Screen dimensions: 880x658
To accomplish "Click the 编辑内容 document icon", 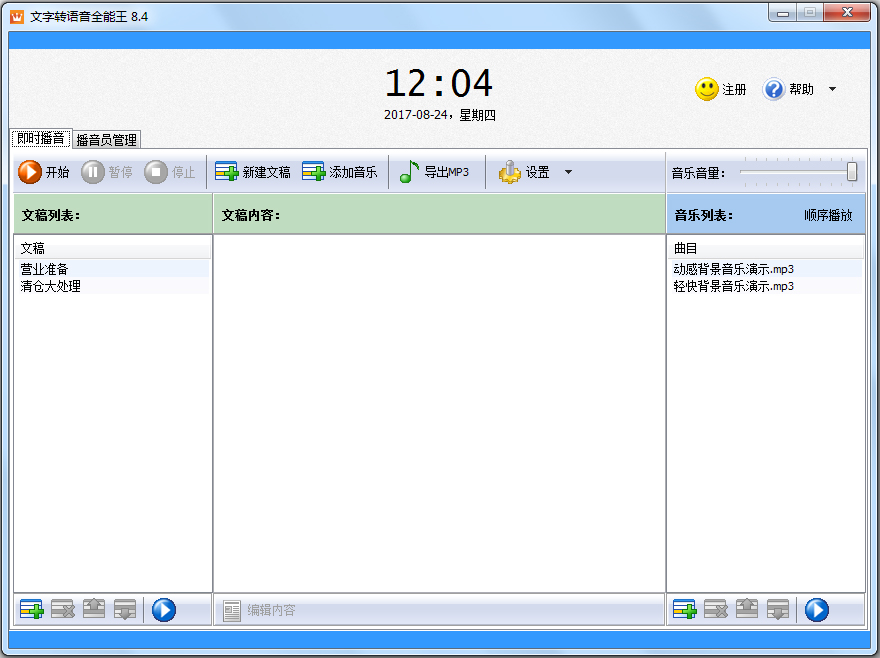I will pyautogui.click(x=232, y=611).
